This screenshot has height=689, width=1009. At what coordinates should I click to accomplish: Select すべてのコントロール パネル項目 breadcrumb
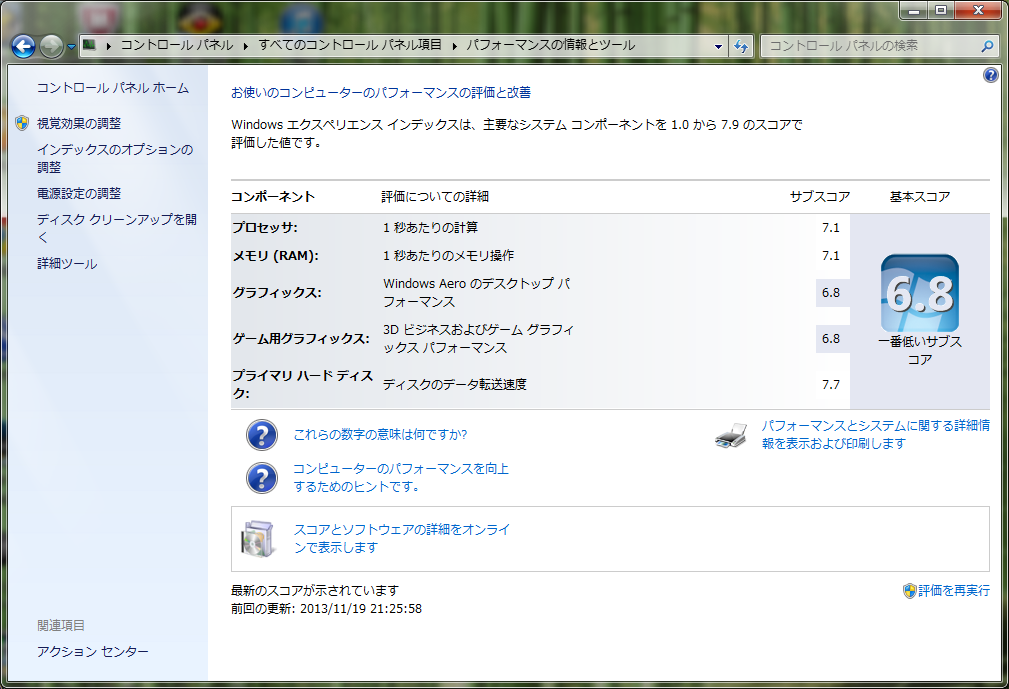pyautogui.click(x=350, y=45)
